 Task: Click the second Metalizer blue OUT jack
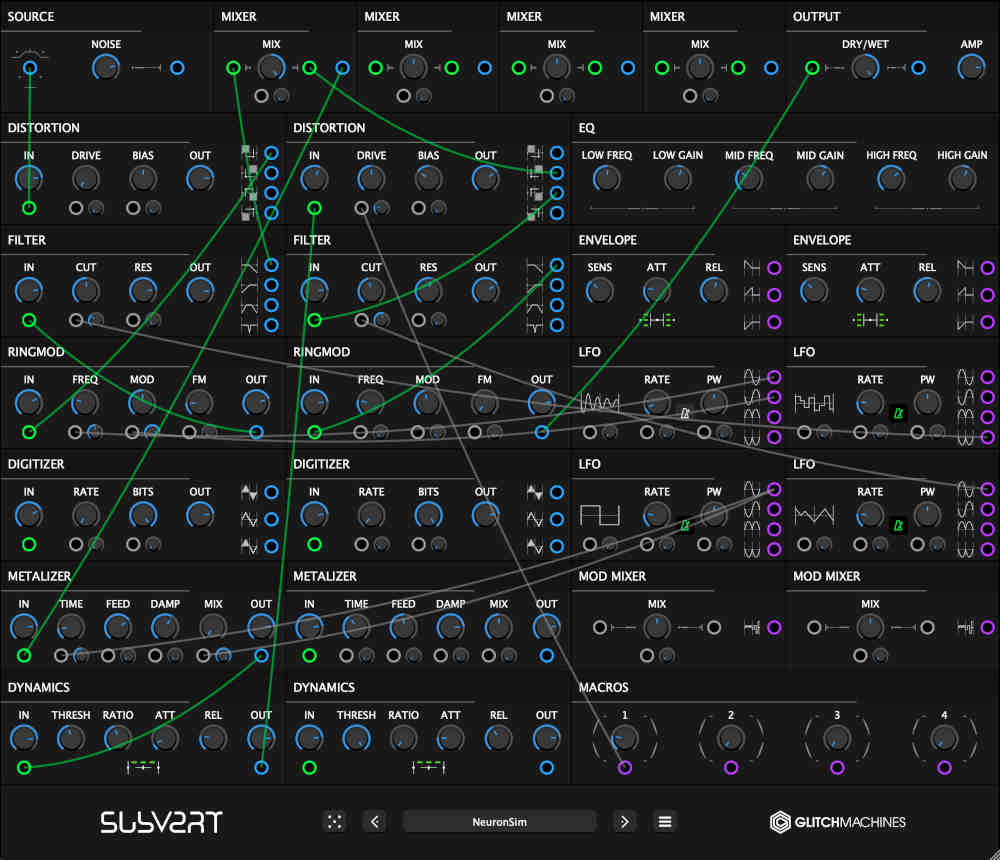(547, 655)
